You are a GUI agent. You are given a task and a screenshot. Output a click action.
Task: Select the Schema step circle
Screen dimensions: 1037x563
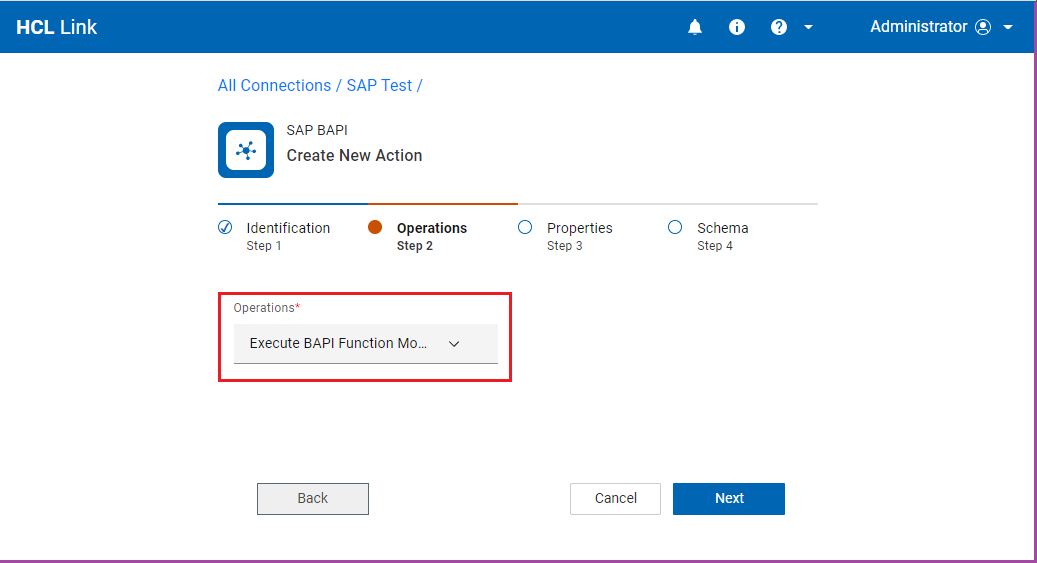pyautogui.click(x=675, y=227)
